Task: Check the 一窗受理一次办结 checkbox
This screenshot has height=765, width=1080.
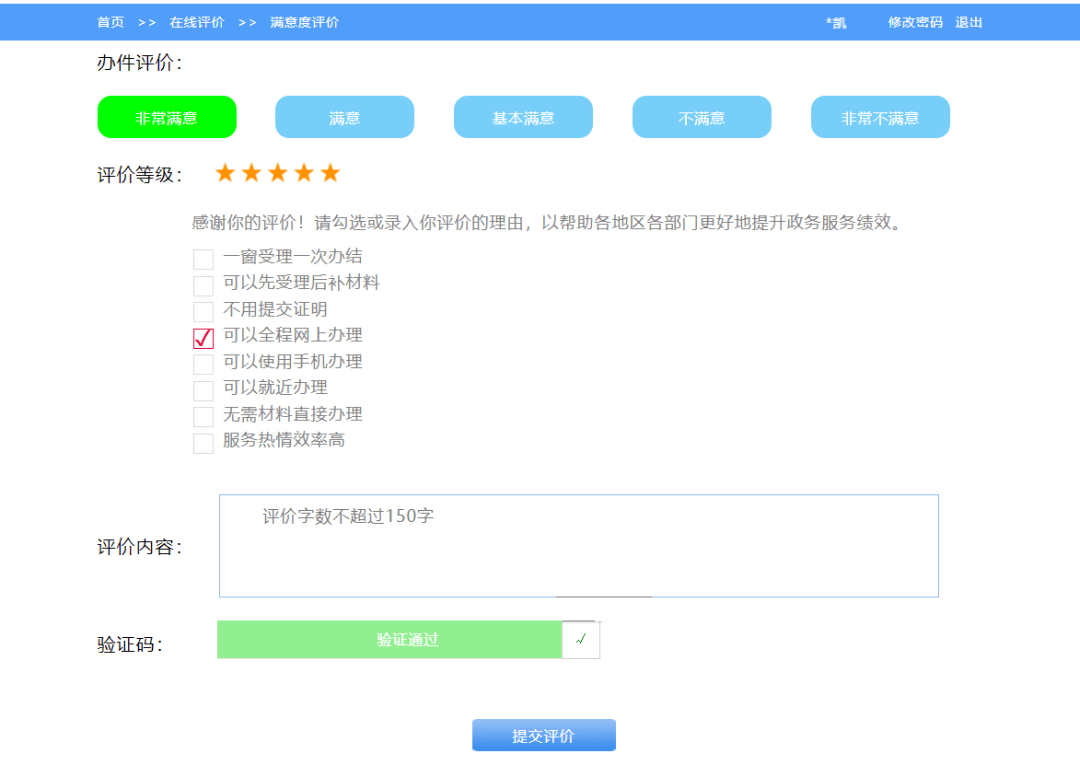Action: (x=203, y=257)
